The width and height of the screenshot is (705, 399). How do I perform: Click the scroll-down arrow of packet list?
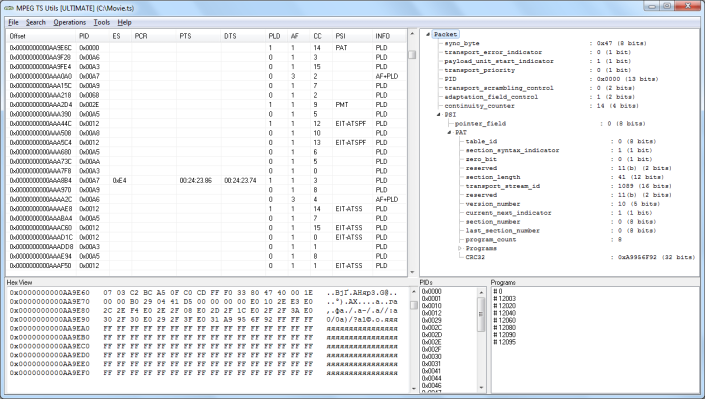pyautogui.click(x=412, y=272)
